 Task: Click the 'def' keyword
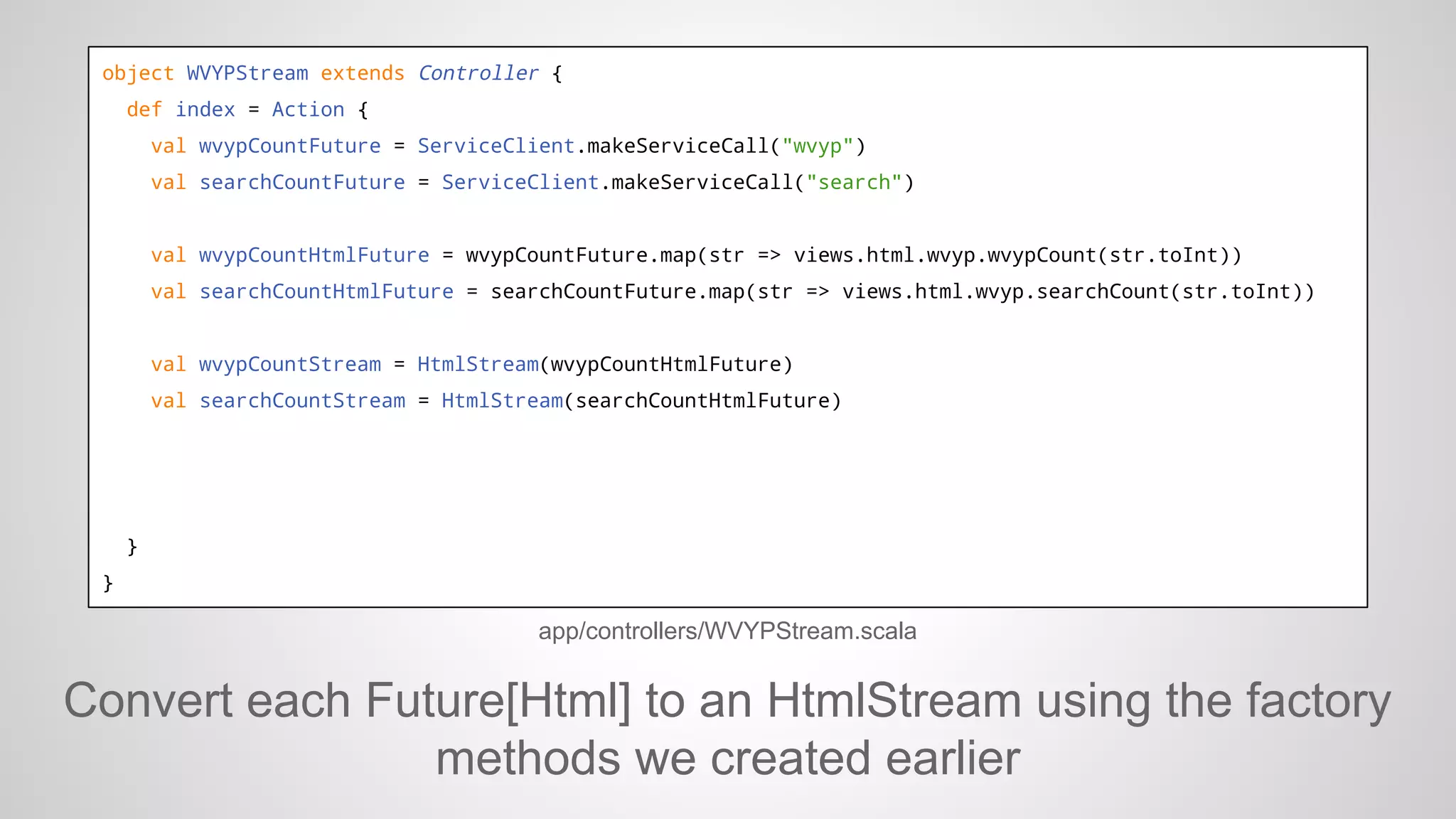click(x=144, y=109)
